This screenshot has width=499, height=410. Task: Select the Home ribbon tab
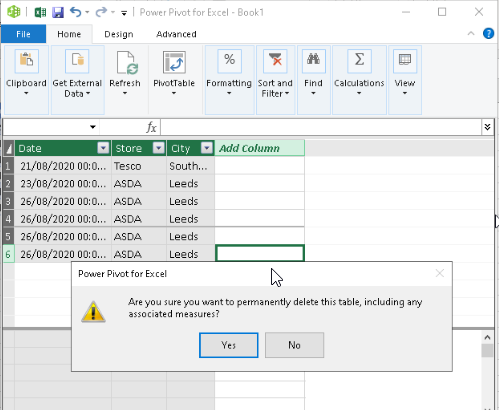(69, 34)
